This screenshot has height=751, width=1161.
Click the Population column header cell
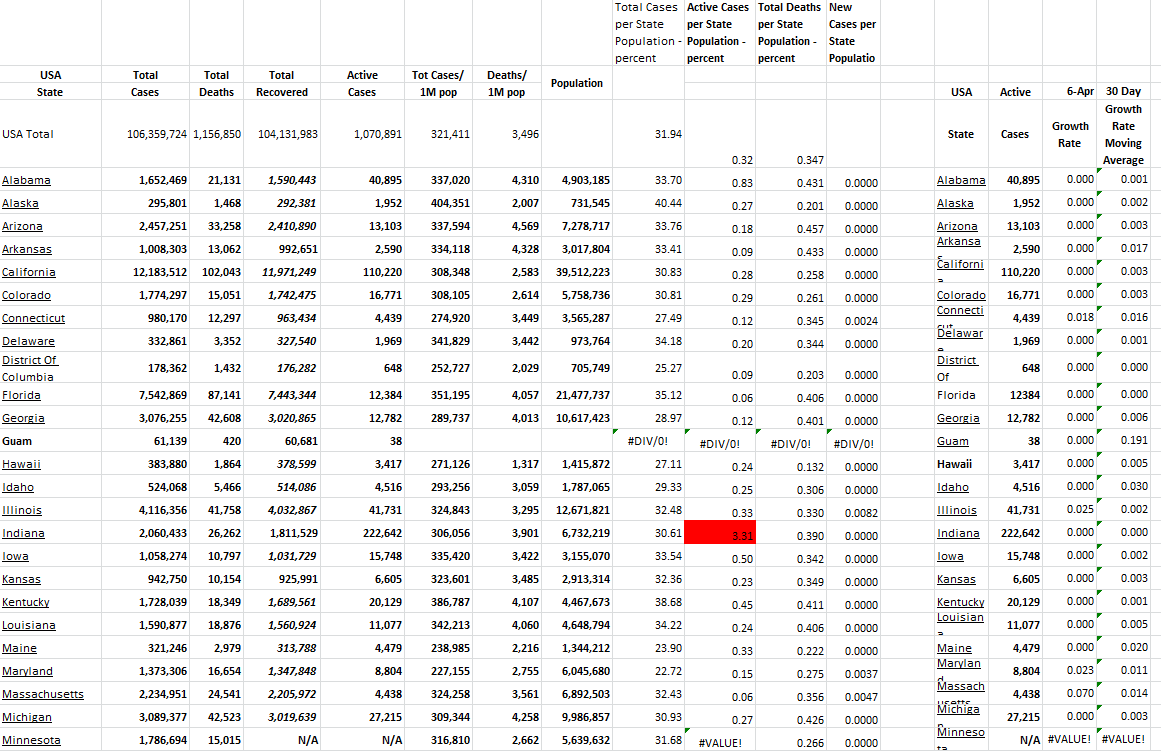click(577, 83)
